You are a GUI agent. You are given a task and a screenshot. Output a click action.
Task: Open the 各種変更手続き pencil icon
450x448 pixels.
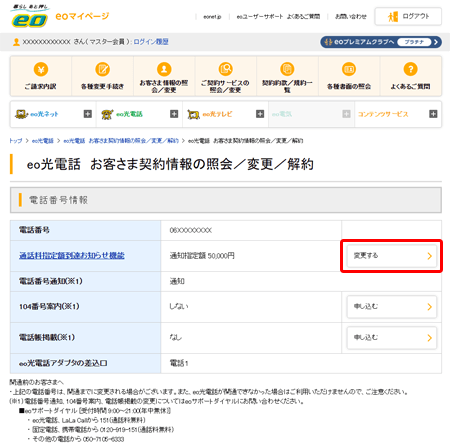click(102, 69)
